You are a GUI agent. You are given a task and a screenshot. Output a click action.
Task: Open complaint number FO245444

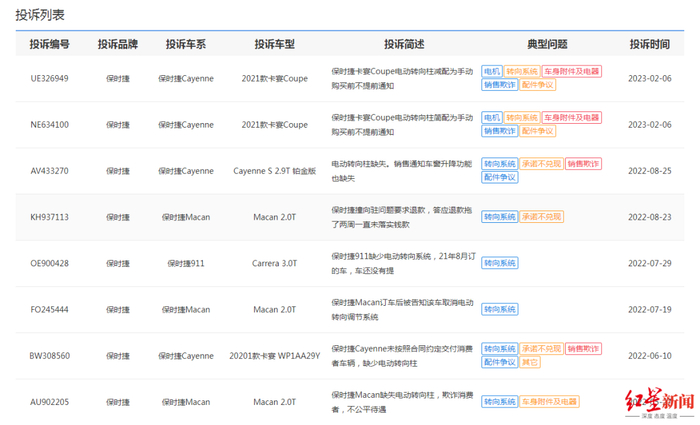point(50,310)
